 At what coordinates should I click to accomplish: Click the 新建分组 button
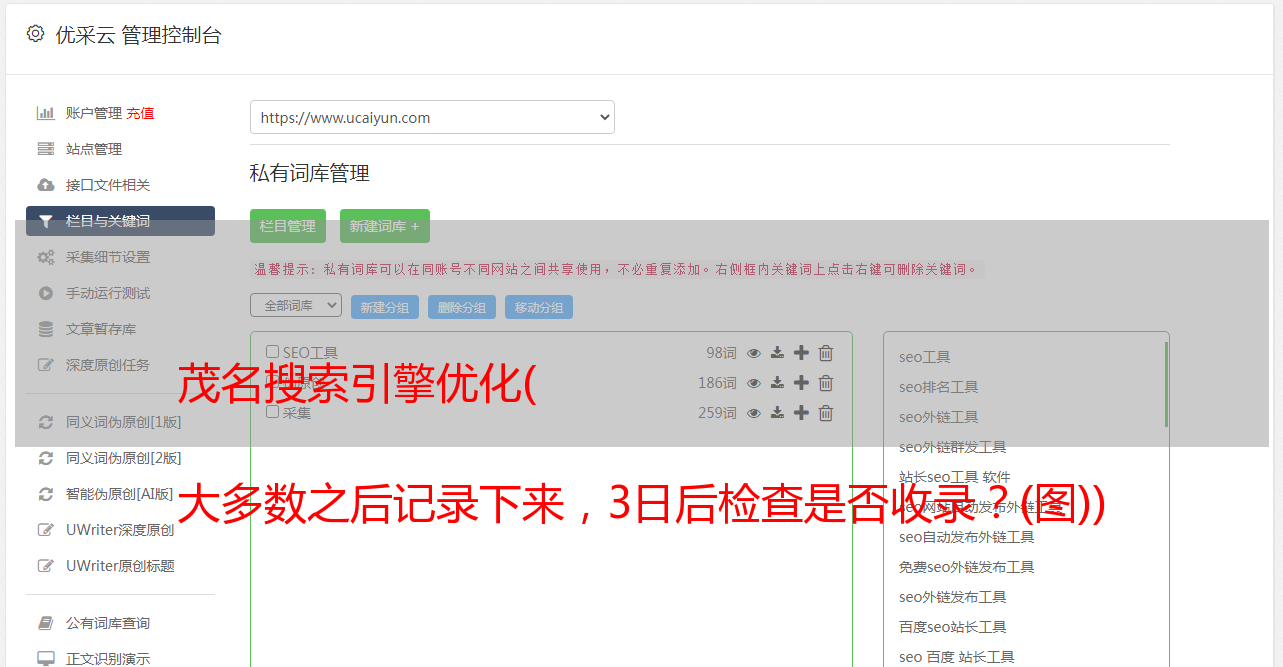385,307
